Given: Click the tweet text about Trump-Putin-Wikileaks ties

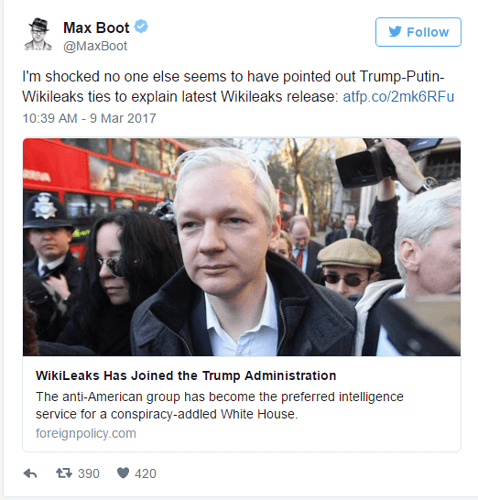Looking at the screenshot, I should (238, 87).
